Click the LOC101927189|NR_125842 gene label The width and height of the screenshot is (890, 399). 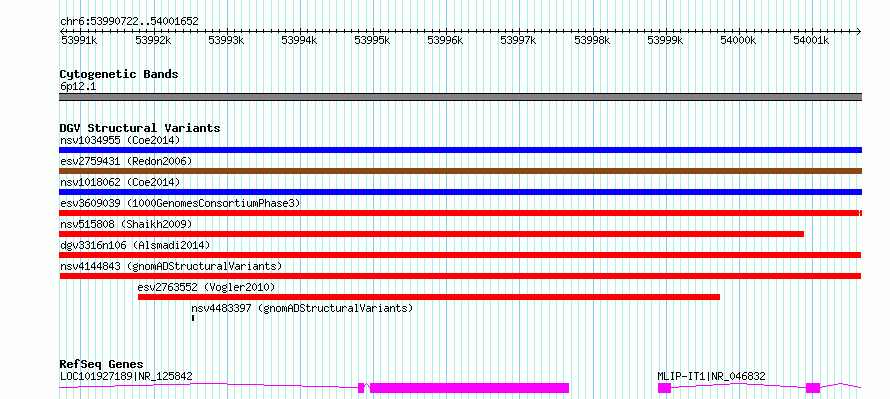tap(126, 376)
